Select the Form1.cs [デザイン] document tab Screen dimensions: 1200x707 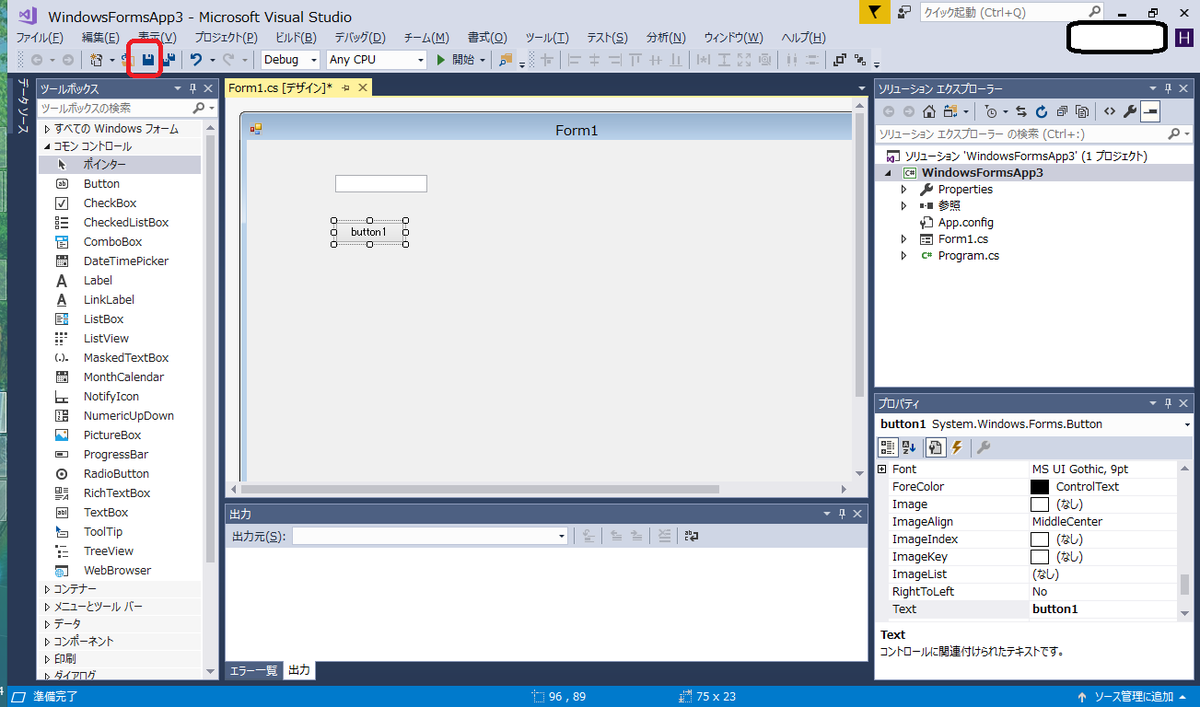(280, 88)
